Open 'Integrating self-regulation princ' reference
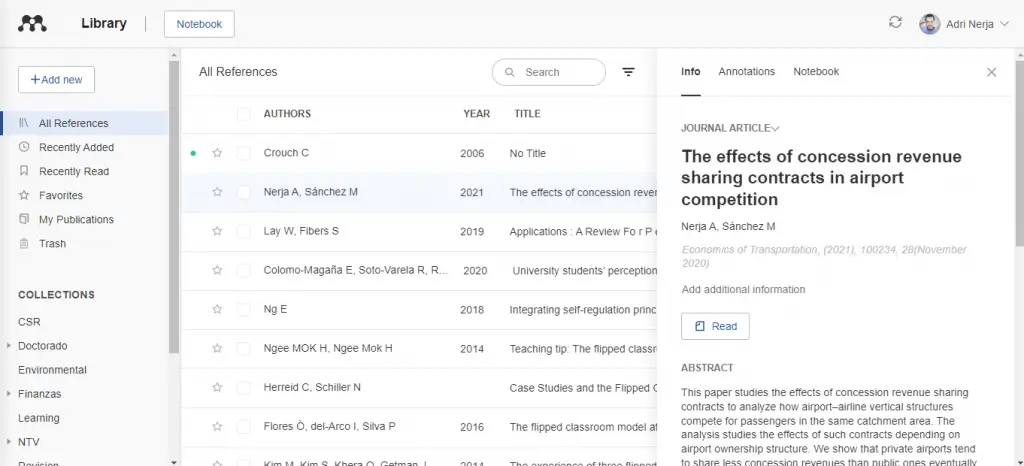The image size is (1024, 466). (583, 310)
